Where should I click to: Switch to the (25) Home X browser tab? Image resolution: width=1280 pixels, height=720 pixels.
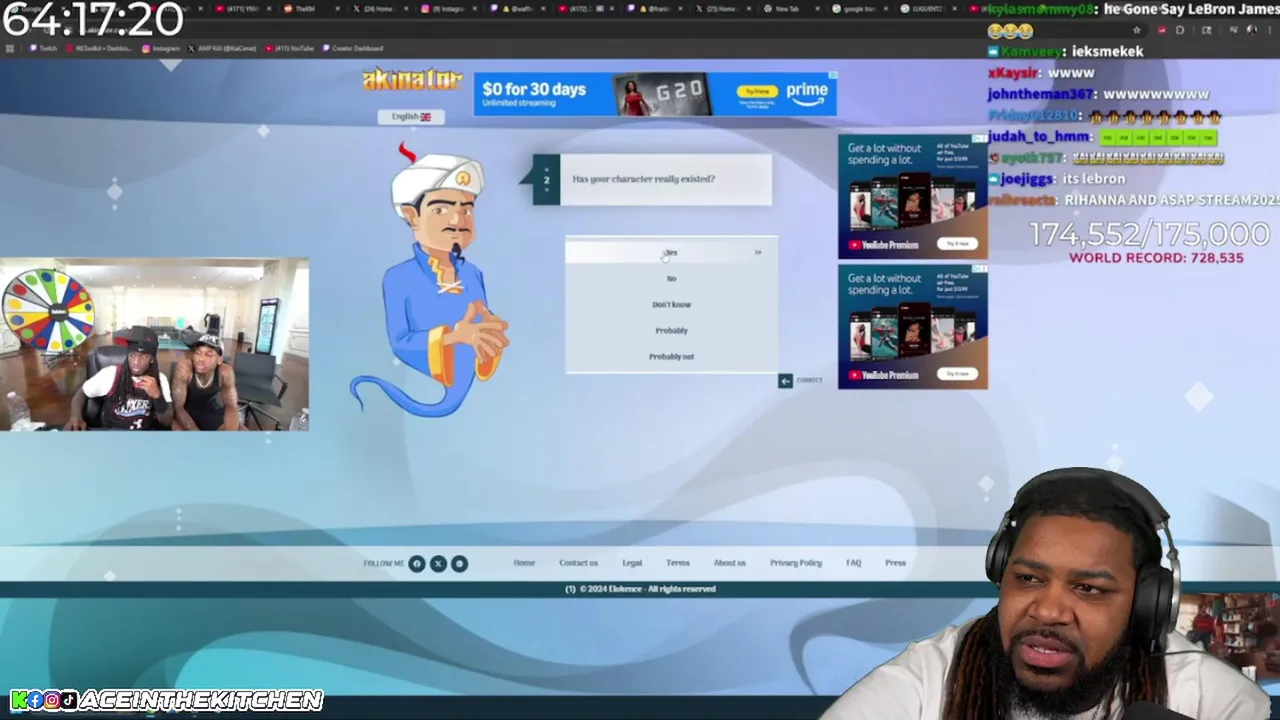tap(721, 8)
